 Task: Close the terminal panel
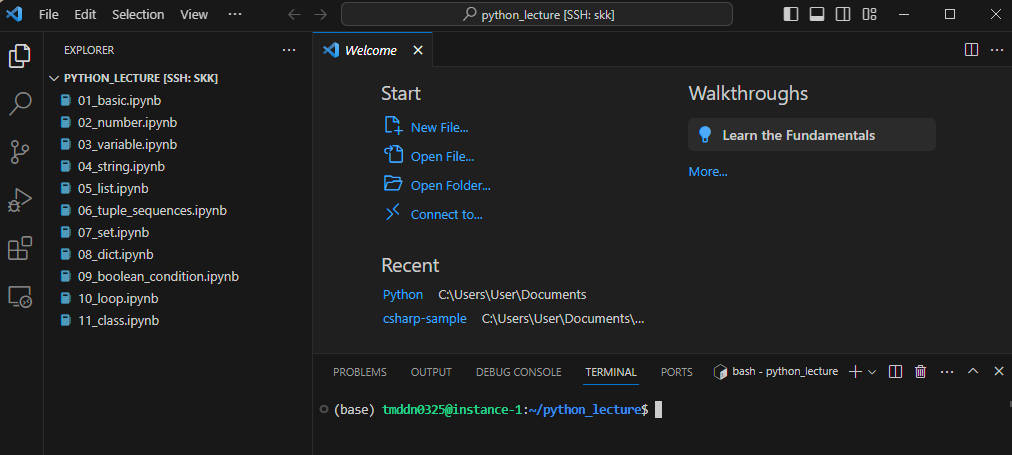click(998, 371)
